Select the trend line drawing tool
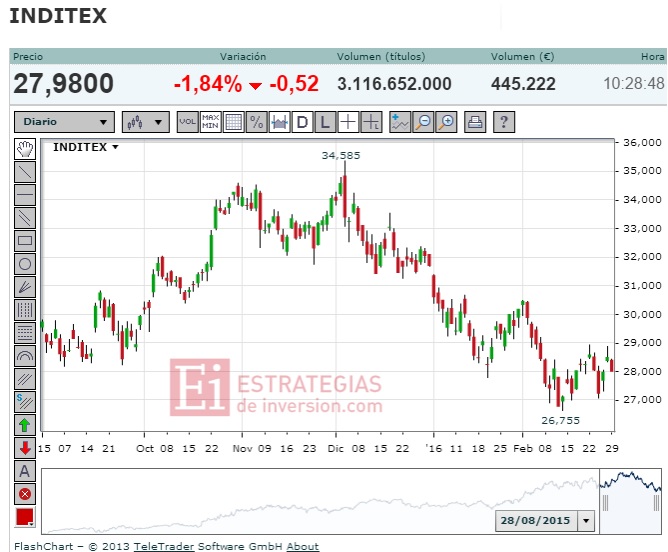This screenshot has height=552, width=668. point(25,172)
